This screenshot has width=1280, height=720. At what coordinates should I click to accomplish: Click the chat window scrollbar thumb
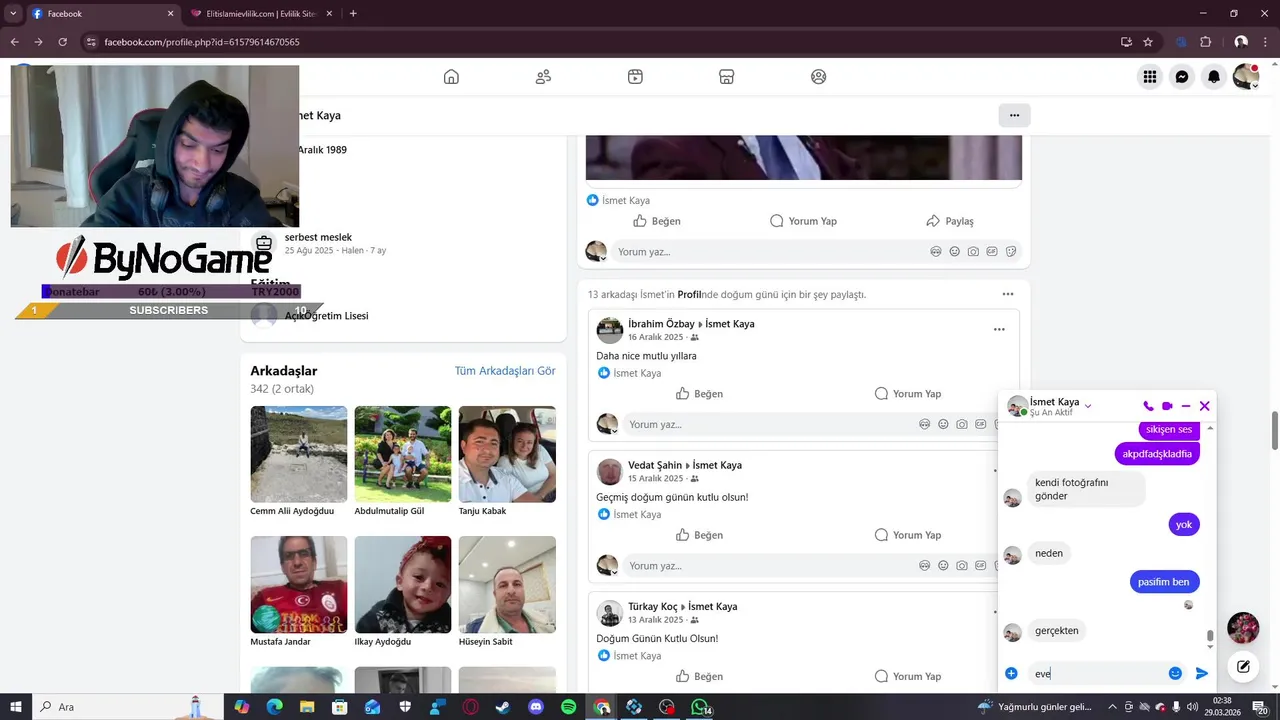coord(1210,636)
